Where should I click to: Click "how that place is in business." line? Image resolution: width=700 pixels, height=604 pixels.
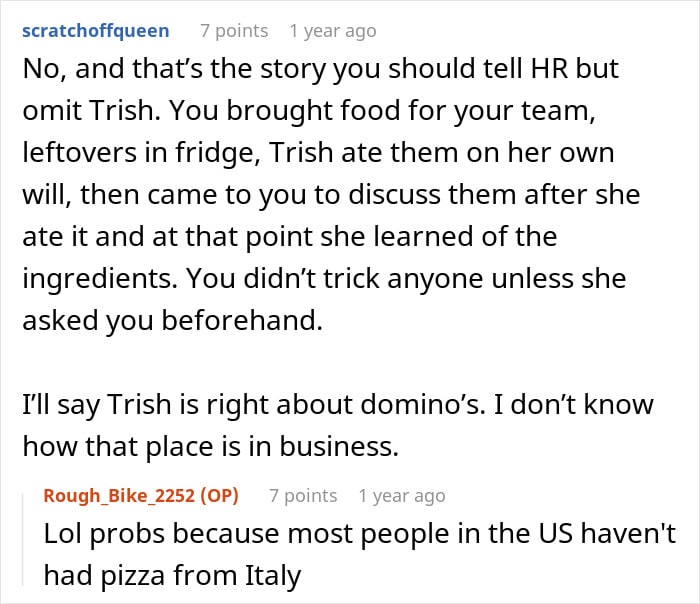[x=210, y=446]
